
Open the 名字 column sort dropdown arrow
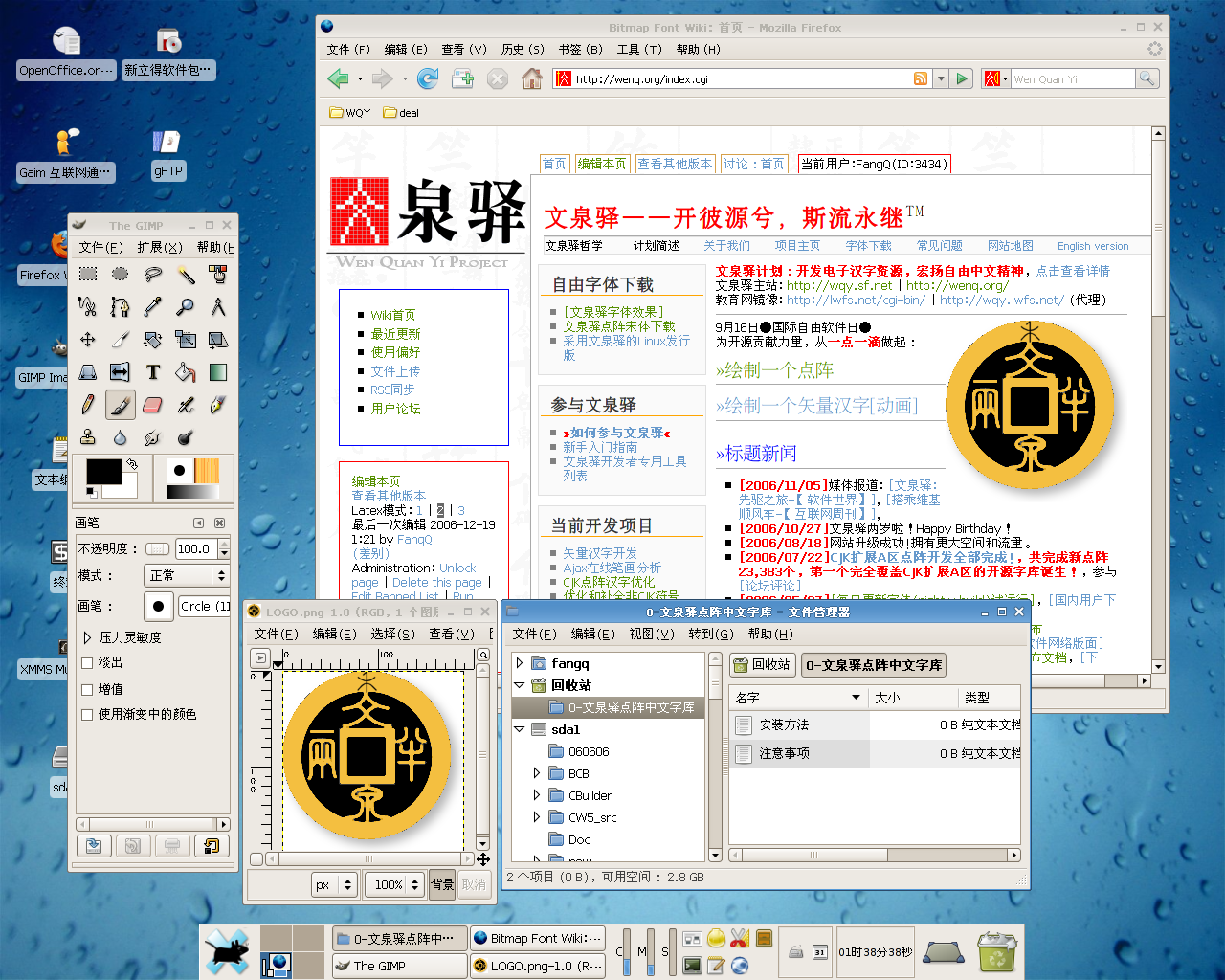click(857, 698)
